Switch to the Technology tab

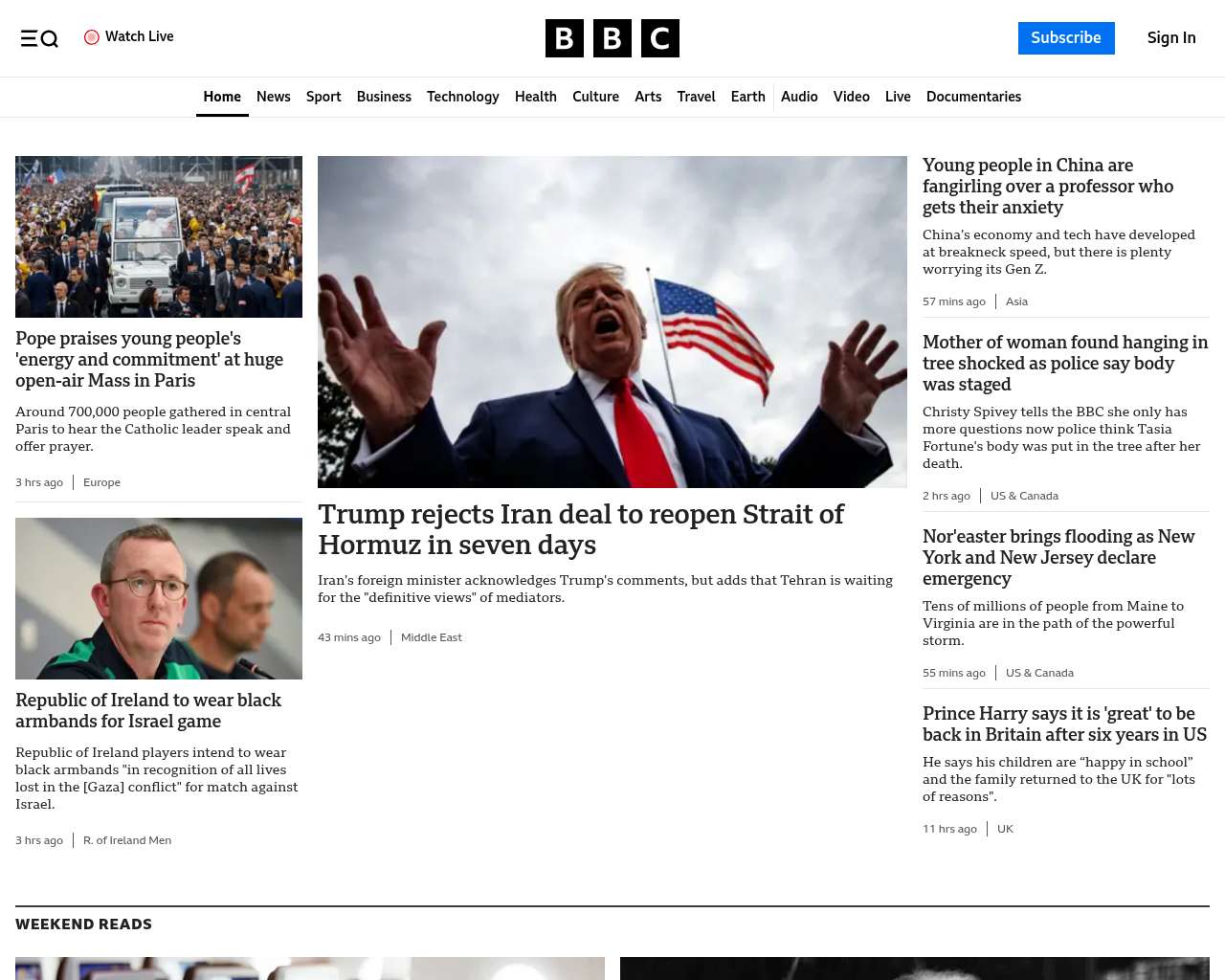[463, 97]
